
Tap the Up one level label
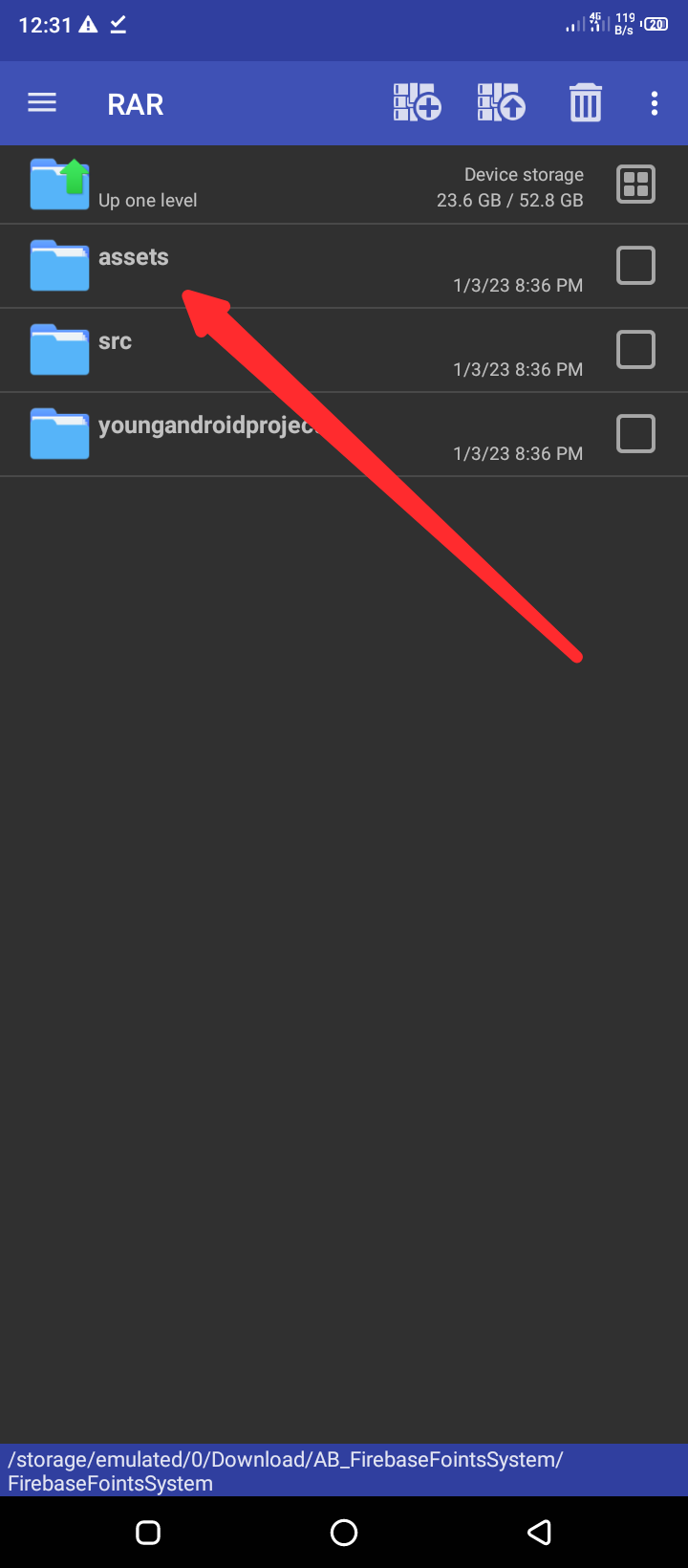pyautogui.click(x=148, y=200)
